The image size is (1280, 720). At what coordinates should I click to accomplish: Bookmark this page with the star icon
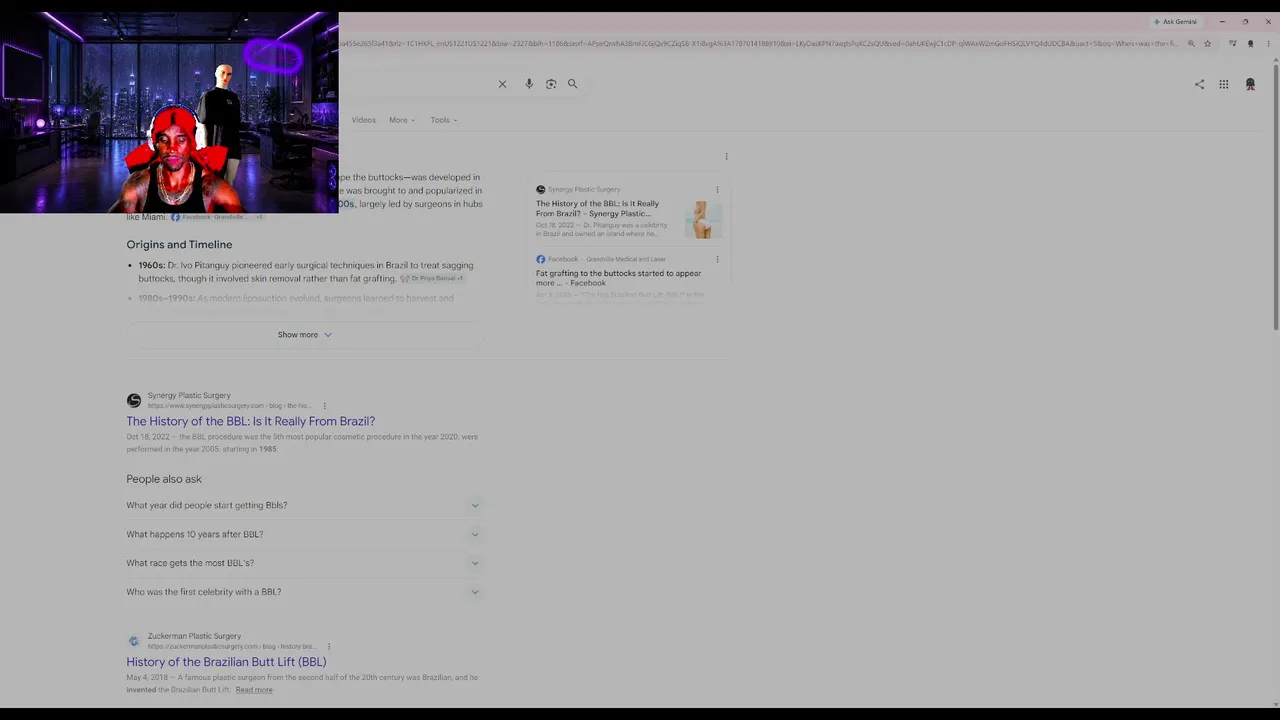point(1207,44)
